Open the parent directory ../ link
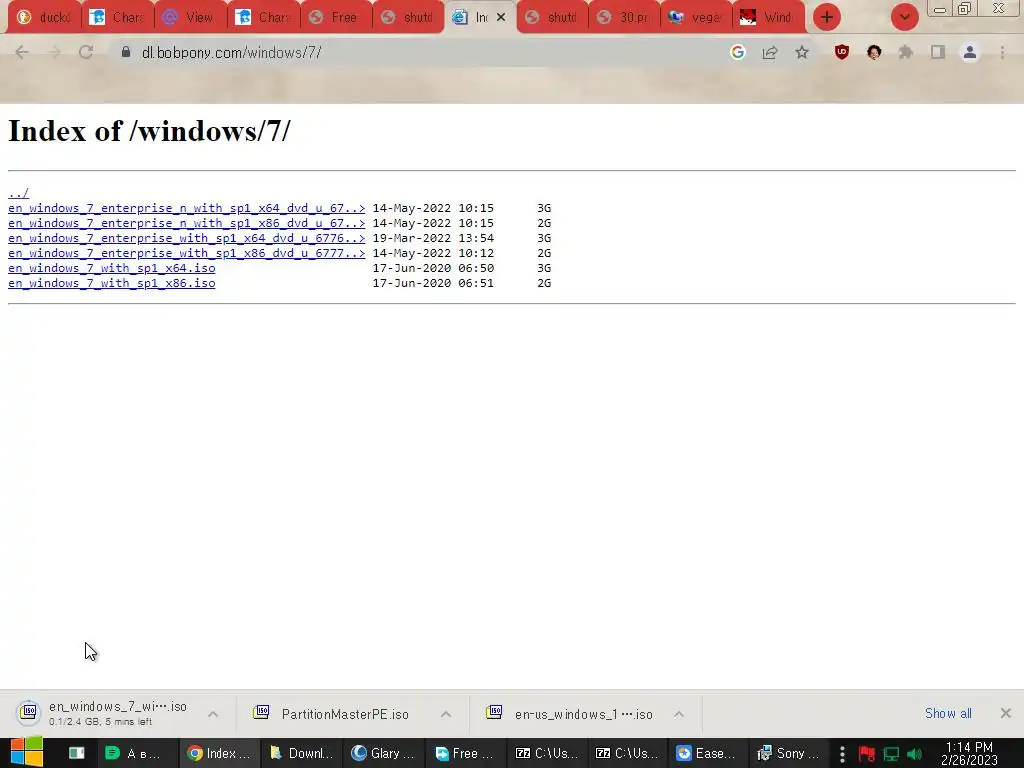The image size is (1024, 768). pos(18,193)
